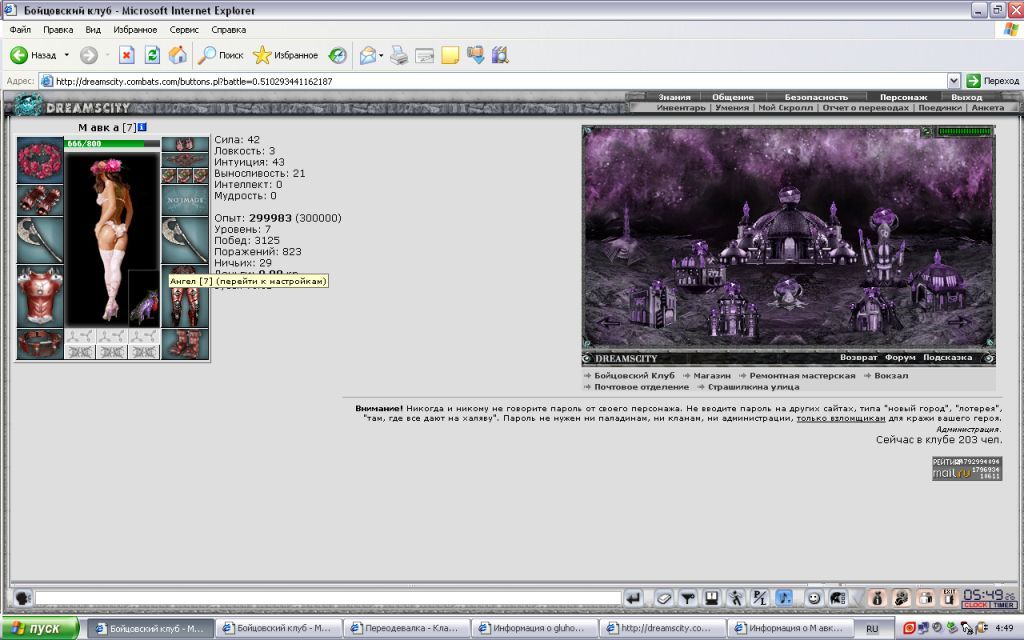
Task: Open the blue info icon beside character name
Action: click(142, 127)
